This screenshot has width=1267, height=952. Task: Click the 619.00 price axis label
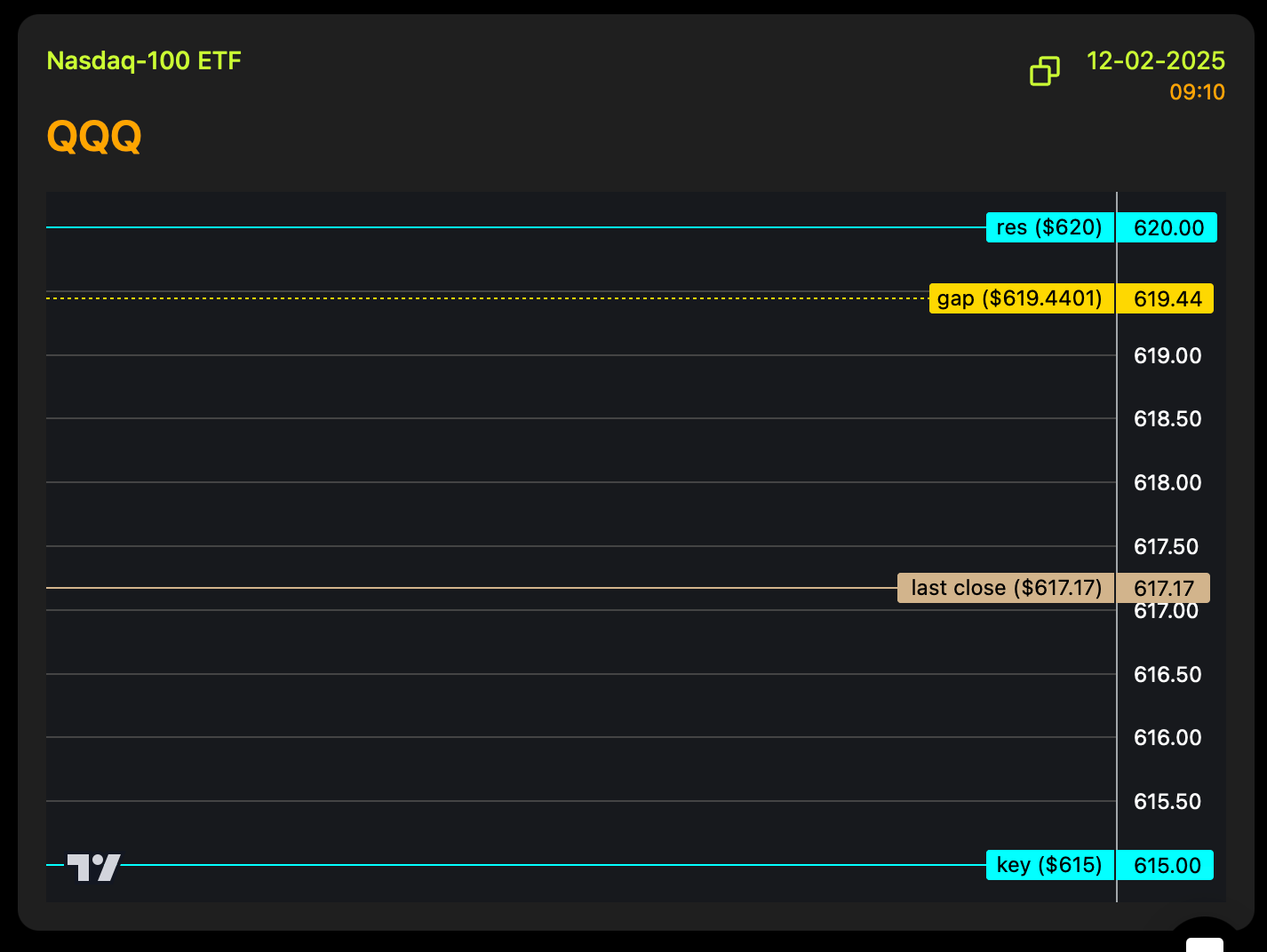1167,356
